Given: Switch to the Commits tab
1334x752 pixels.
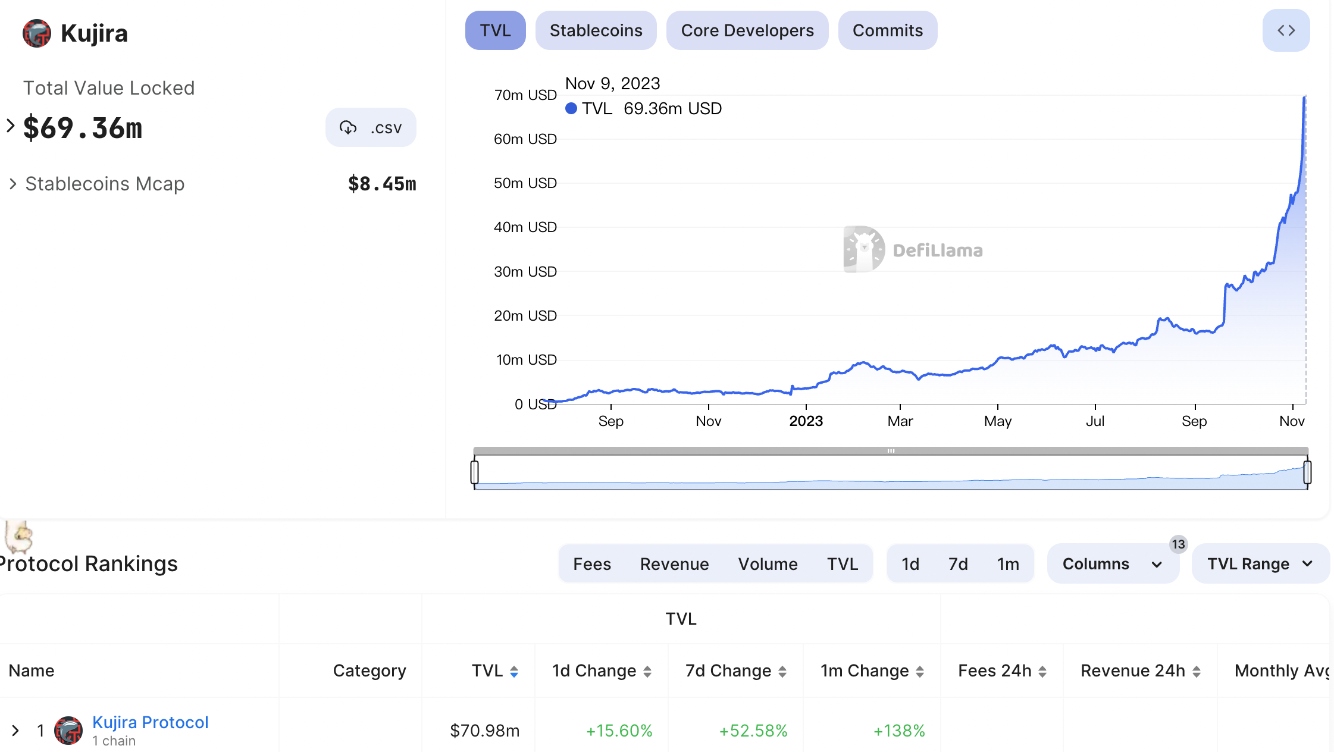Looking at the screenshot, I should (888, 30).
